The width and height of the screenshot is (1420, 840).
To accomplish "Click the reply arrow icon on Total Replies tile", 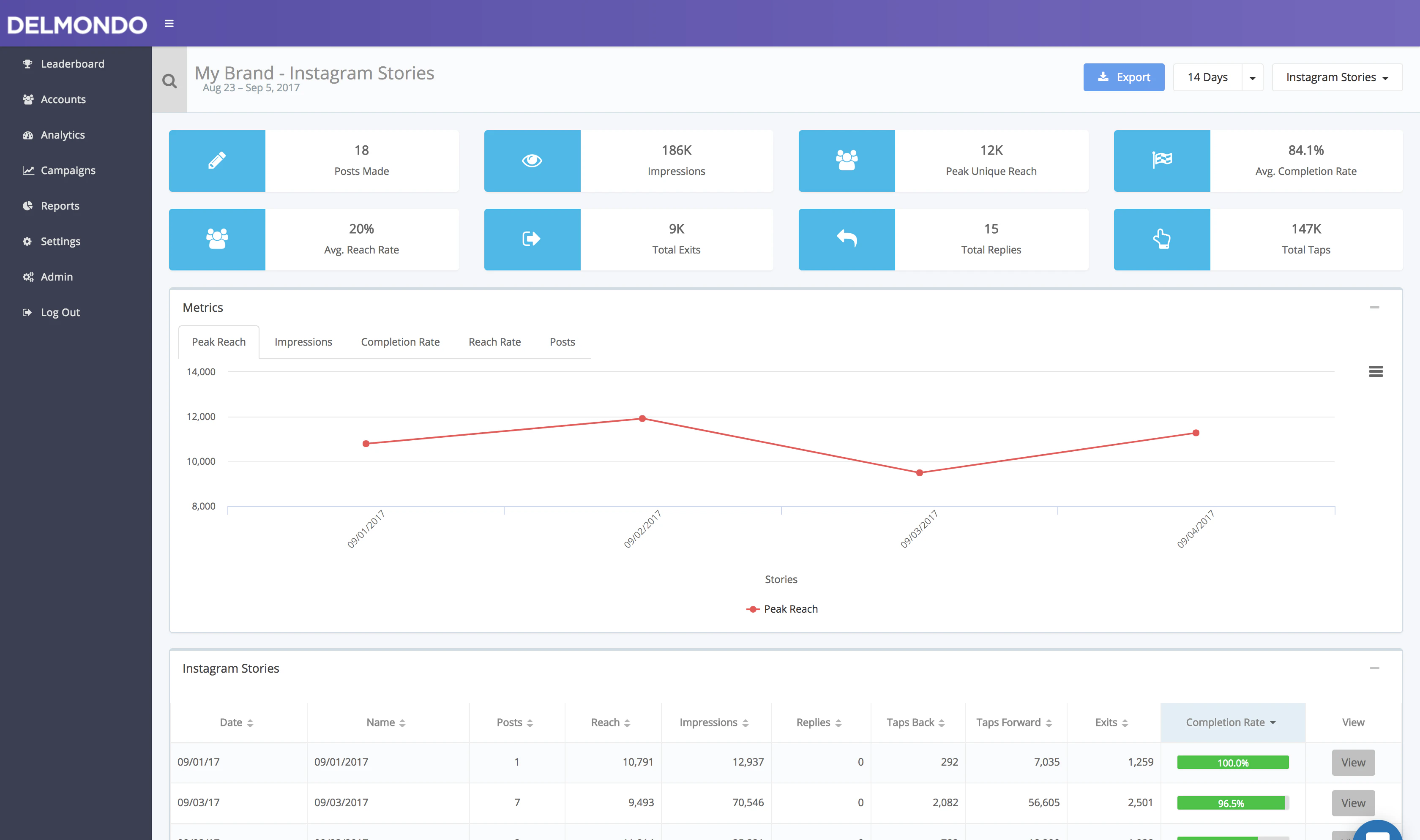I will (847, 239).
